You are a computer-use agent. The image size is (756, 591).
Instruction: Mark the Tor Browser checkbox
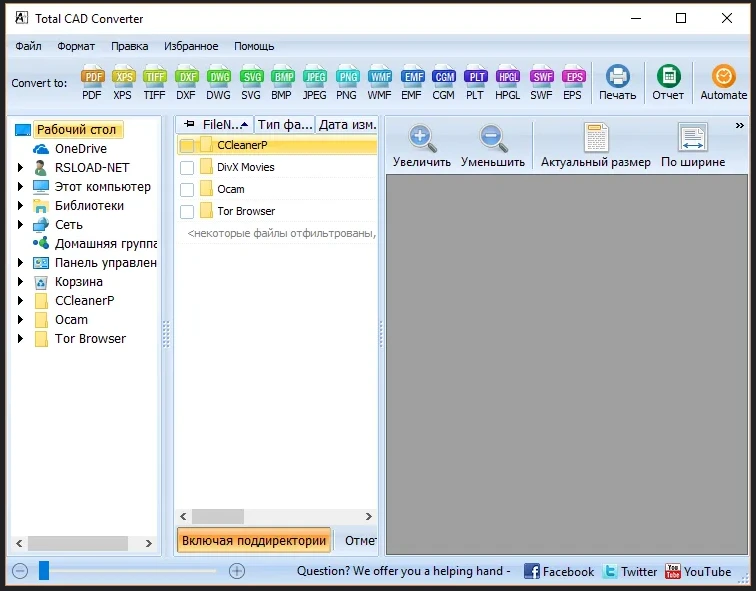(187, 211)
